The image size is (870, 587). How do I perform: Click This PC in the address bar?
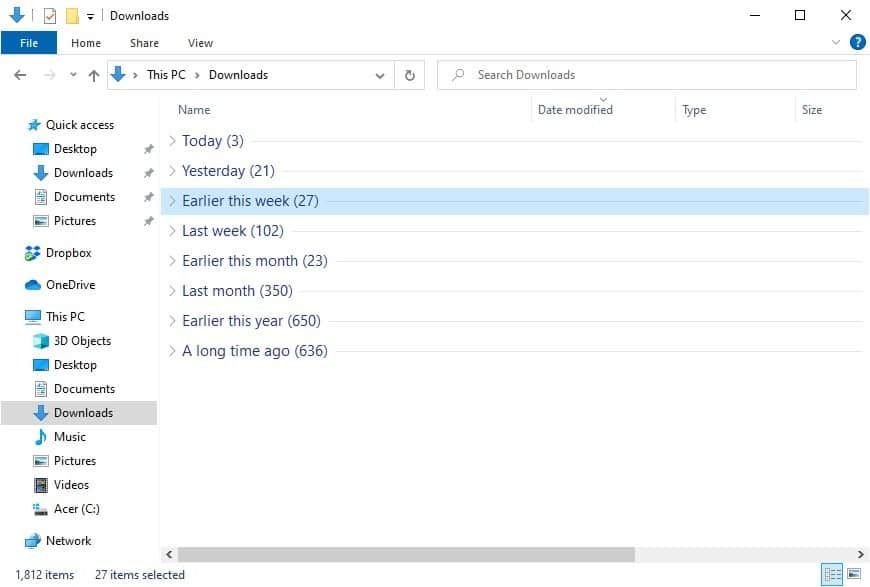coord(166,75)
